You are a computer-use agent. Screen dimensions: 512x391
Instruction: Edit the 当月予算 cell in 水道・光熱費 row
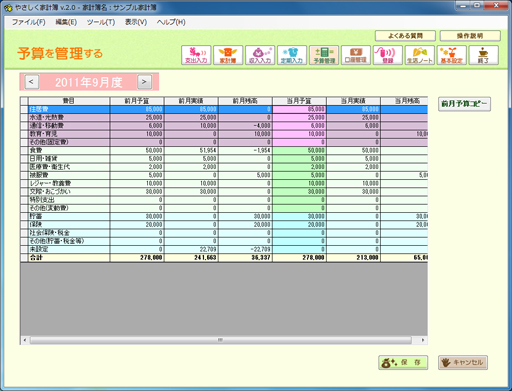pyautogui.click(x=299, y=117)
